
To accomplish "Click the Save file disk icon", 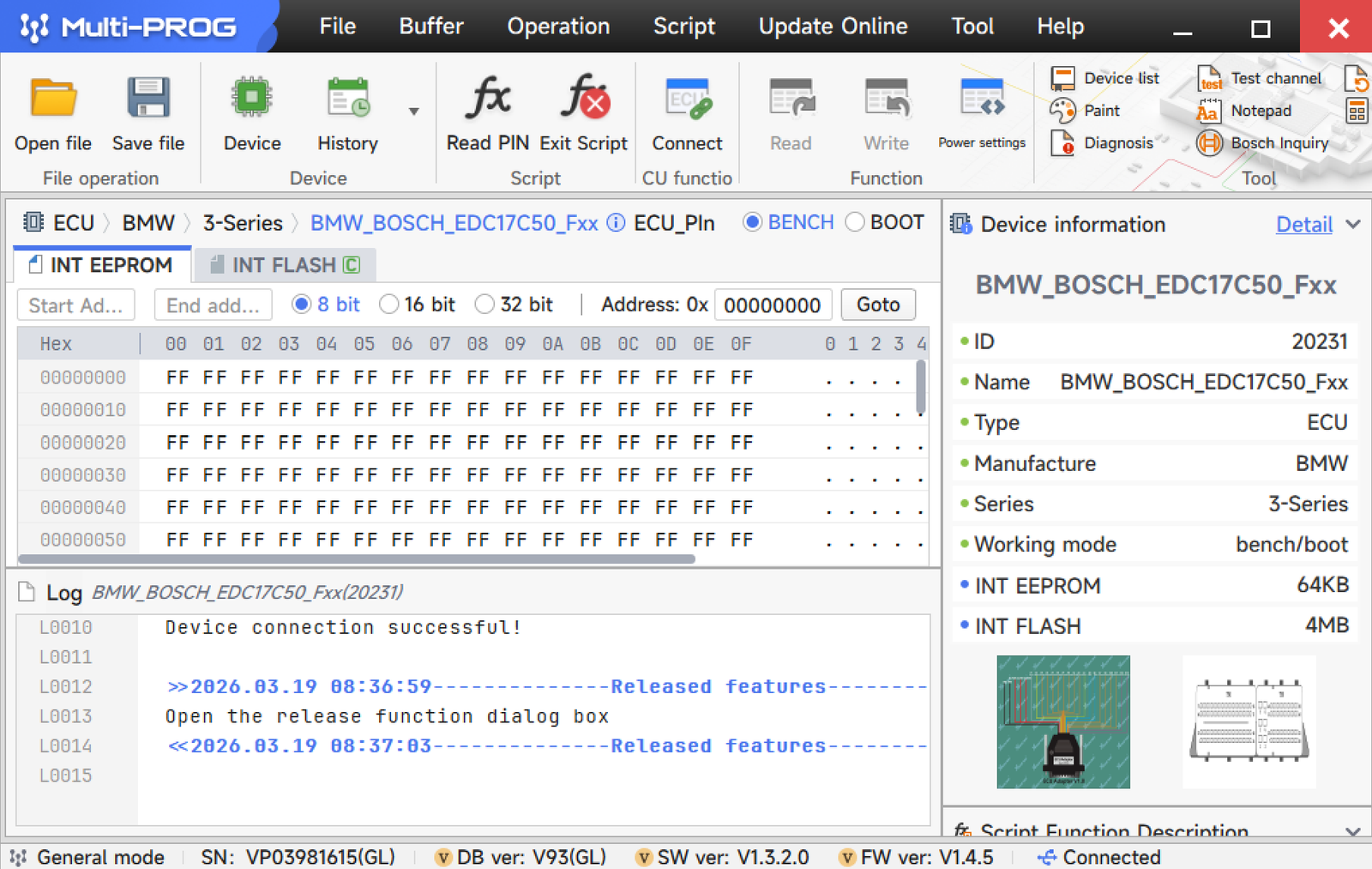I will point(148,99).
